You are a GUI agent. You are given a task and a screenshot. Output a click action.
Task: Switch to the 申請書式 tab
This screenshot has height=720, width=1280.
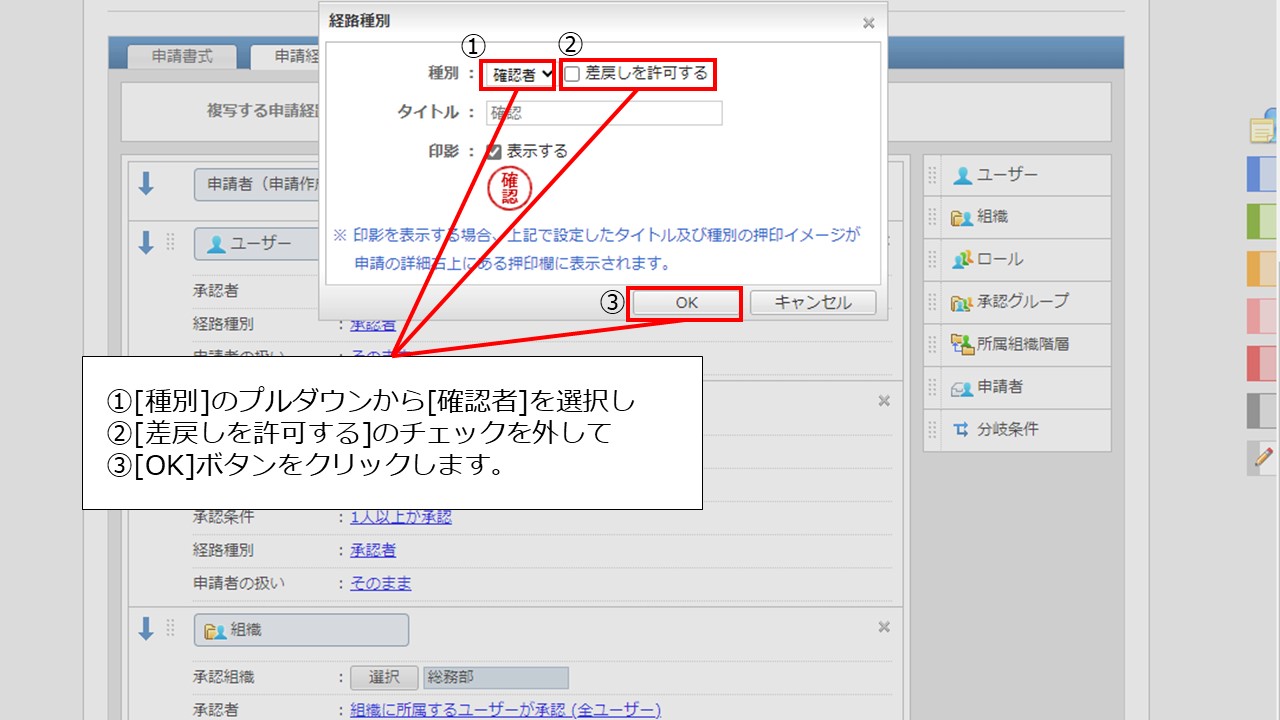coord(182,57)
